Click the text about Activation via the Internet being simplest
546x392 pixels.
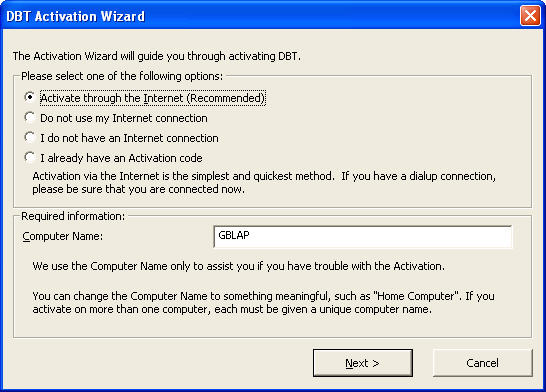tap(264, 182)
